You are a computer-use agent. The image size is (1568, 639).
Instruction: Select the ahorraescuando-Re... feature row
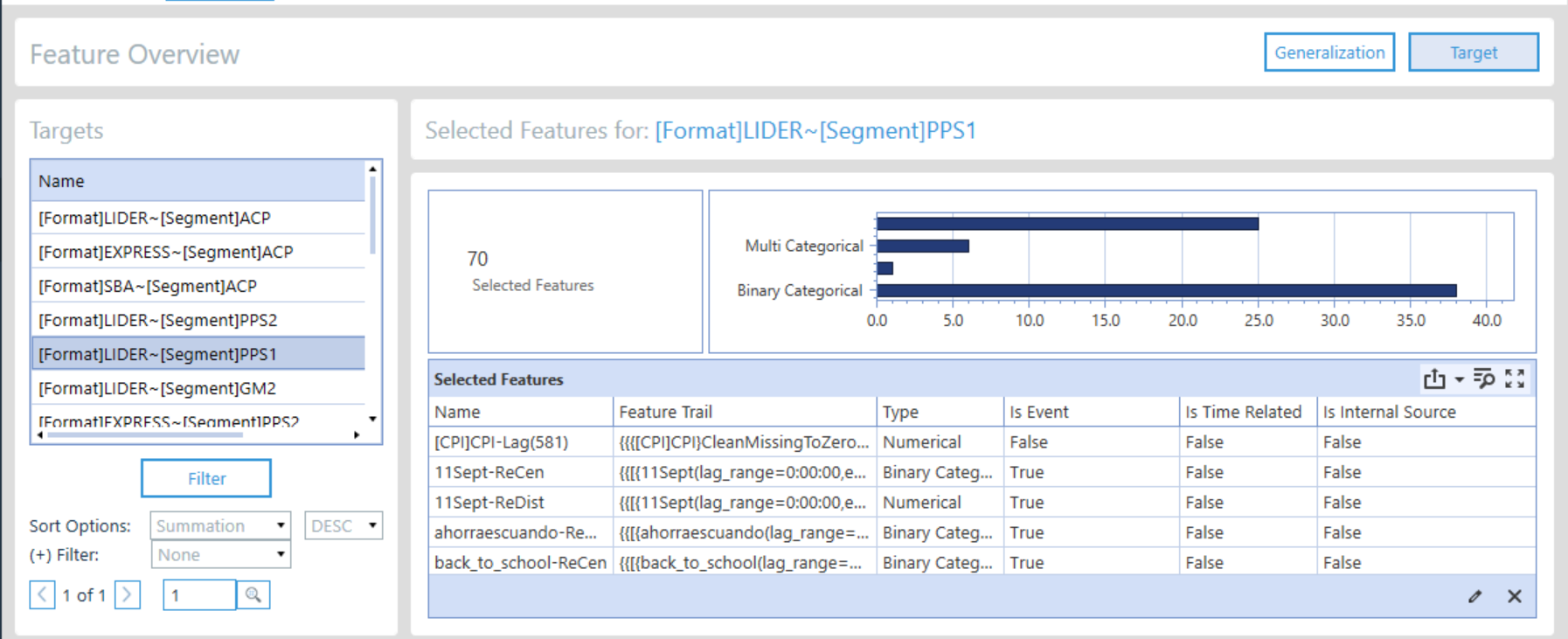pyautogui.click(x=982, y=532)
